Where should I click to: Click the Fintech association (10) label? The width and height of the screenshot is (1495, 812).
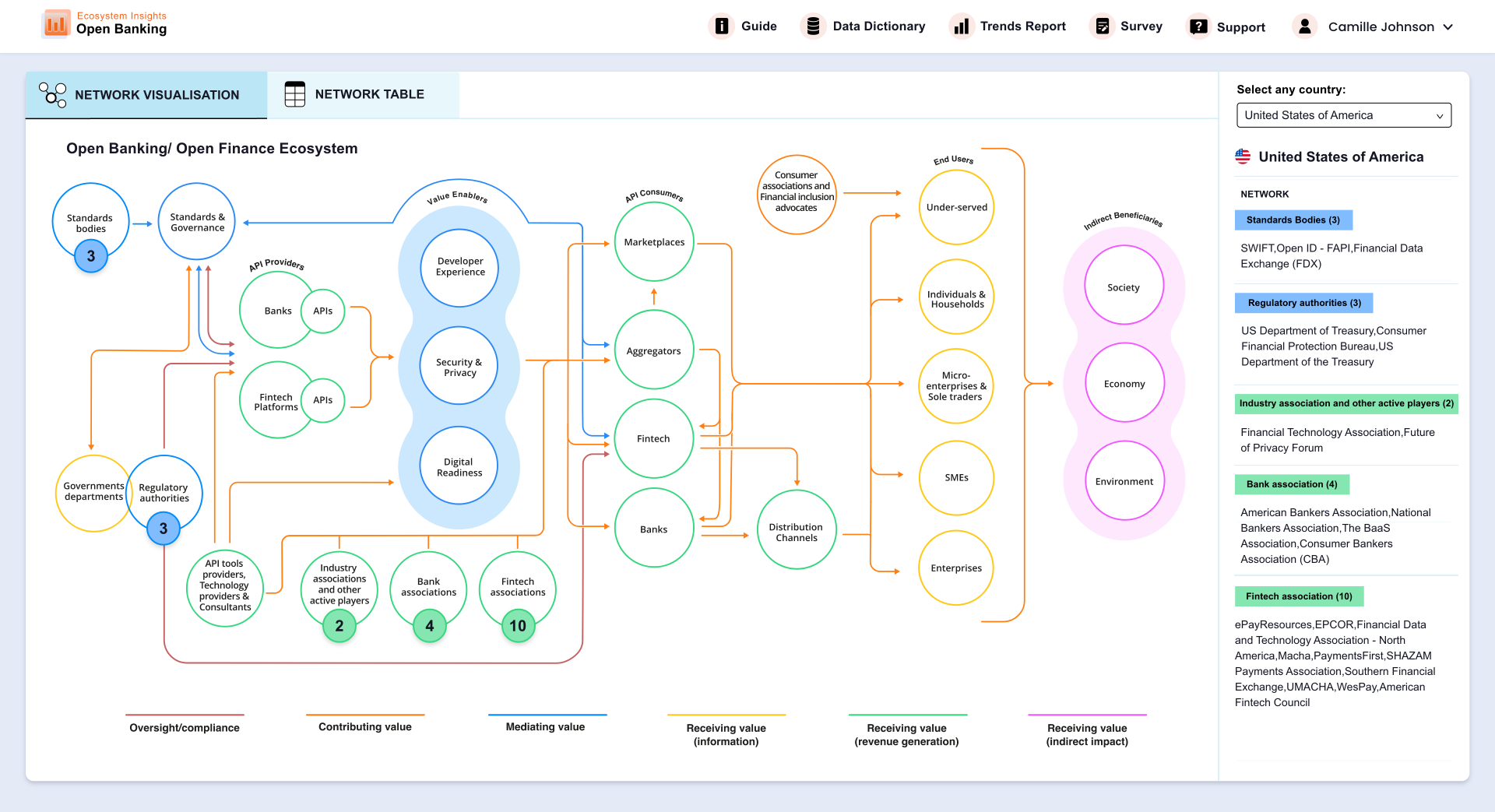point(1299,596)
